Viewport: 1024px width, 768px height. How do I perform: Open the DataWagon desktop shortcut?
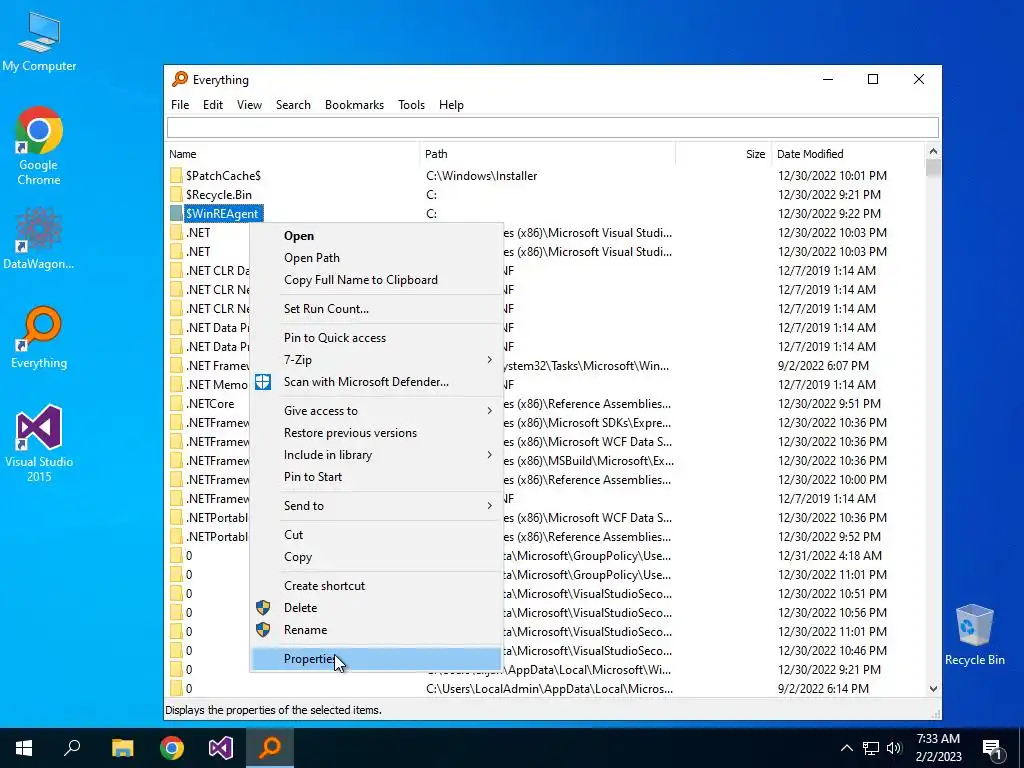coord(39,238)
